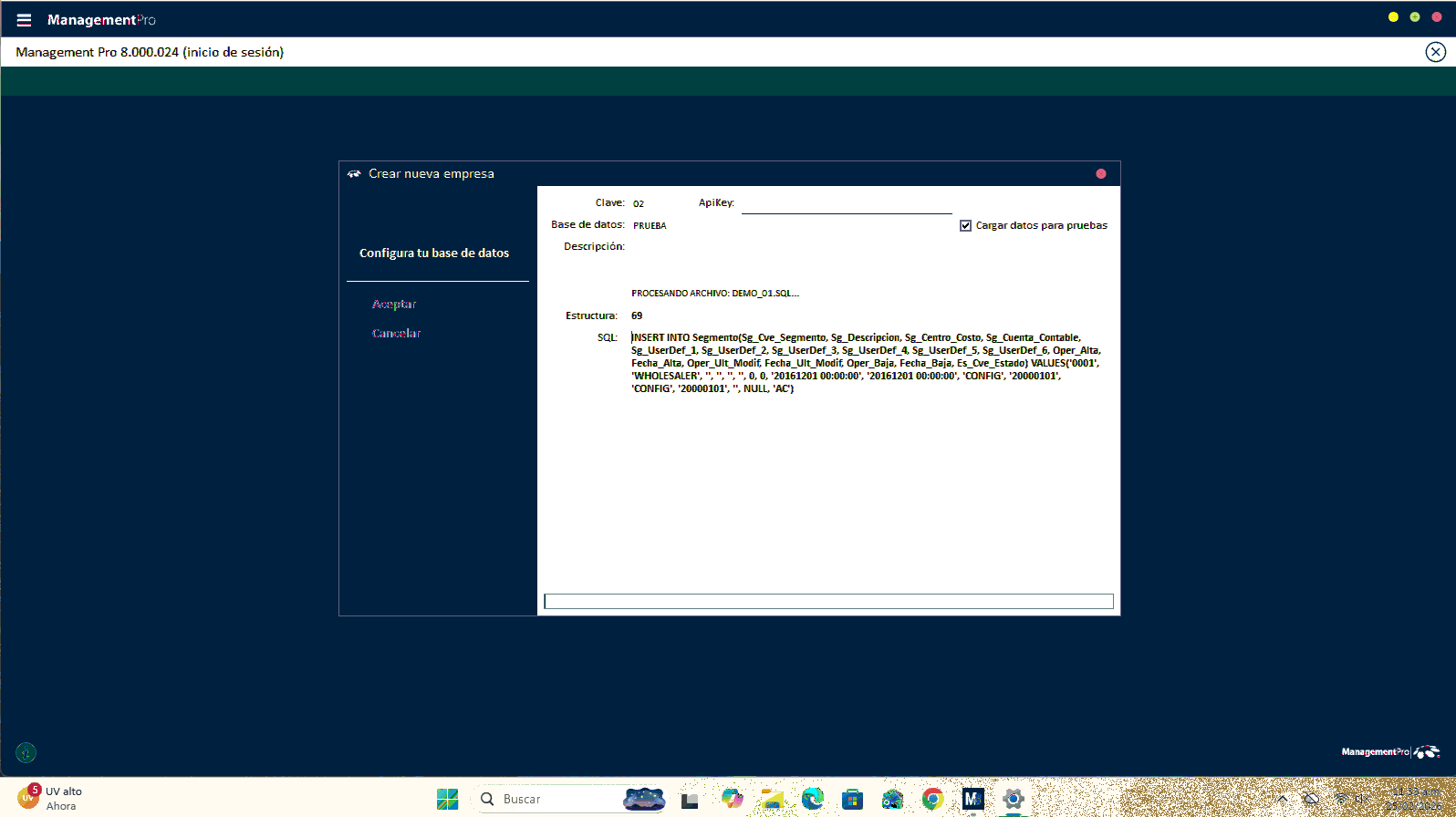Click into the ApiKey input field

pos(846,203)
